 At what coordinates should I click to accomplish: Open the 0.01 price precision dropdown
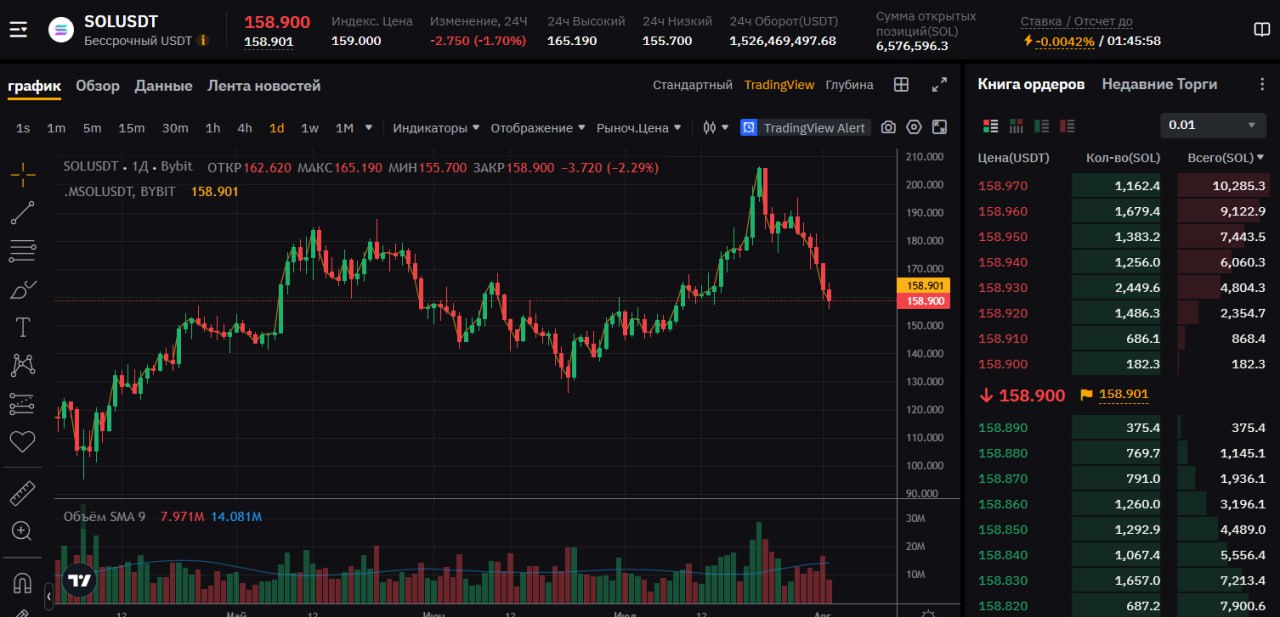pyautogui.click(x=1214, y=125)
